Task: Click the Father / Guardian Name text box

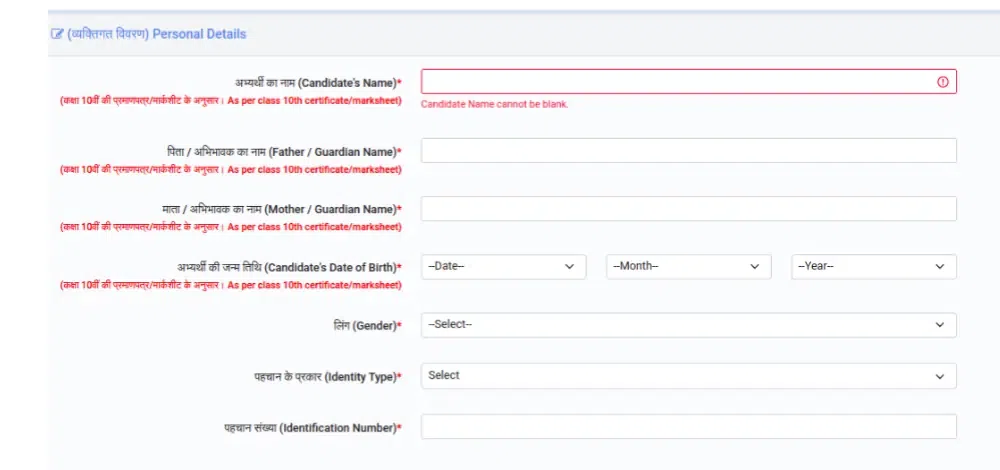Action: point(688,151)
